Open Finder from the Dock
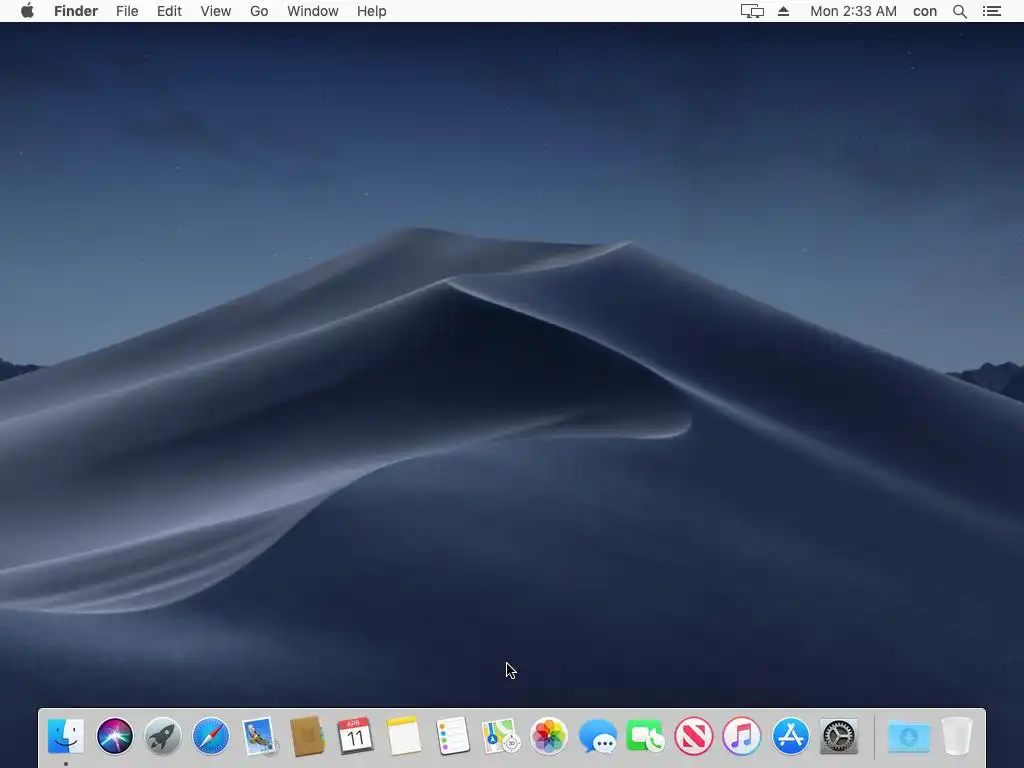This screenshot has height=768, width=1024. point(66,736)
